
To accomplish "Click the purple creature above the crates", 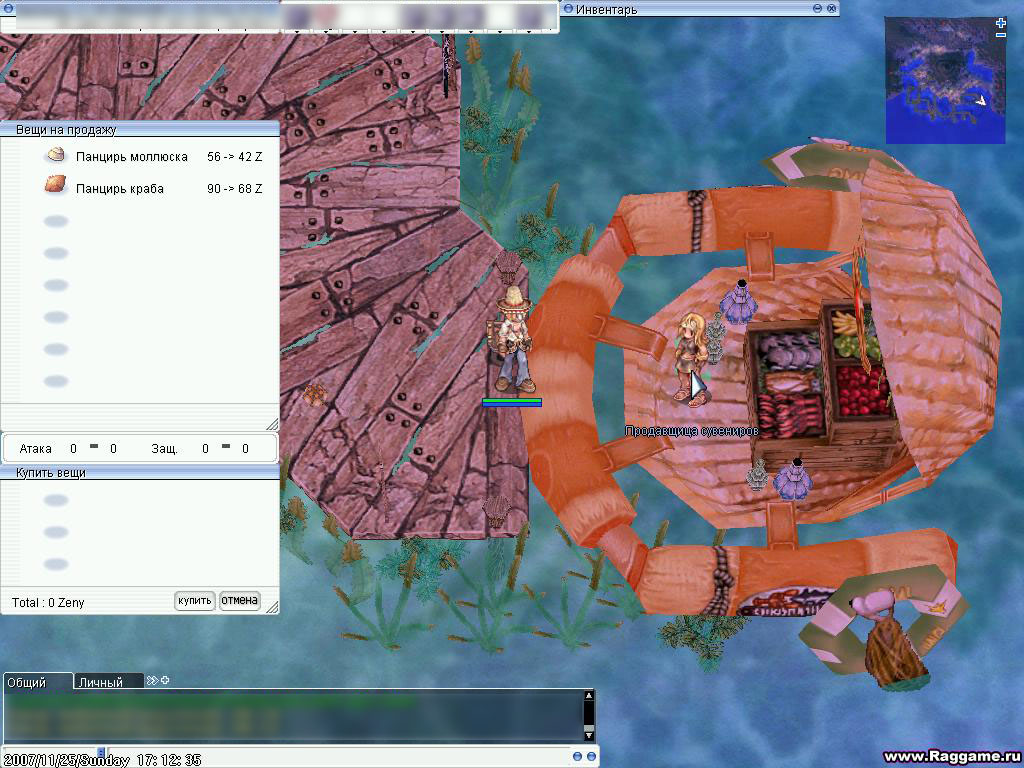I will tap(739, 303).
